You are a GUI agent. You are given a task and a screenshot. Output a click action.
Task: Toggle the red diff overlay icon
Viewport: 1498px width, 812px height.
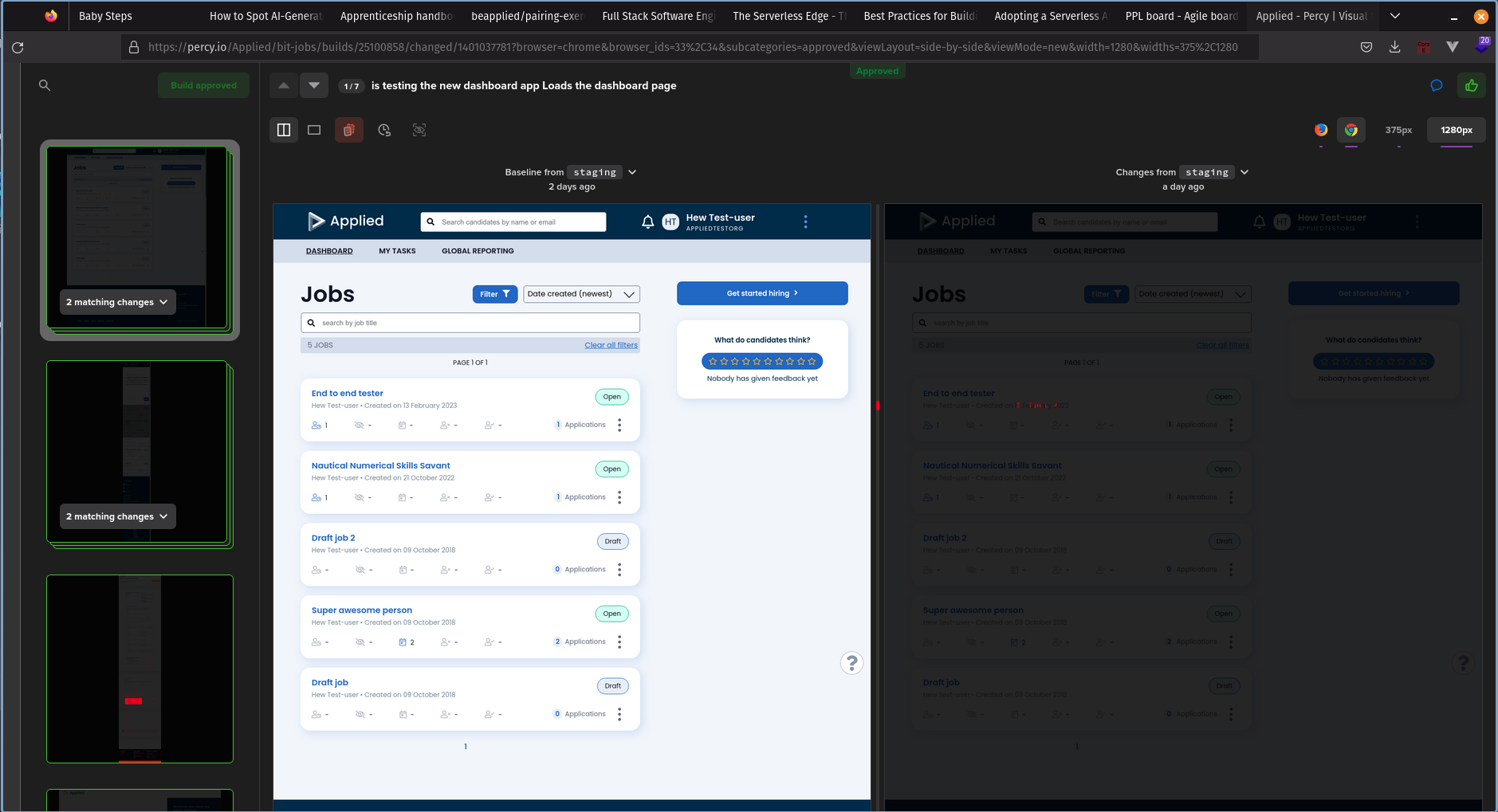click(349, 130)
